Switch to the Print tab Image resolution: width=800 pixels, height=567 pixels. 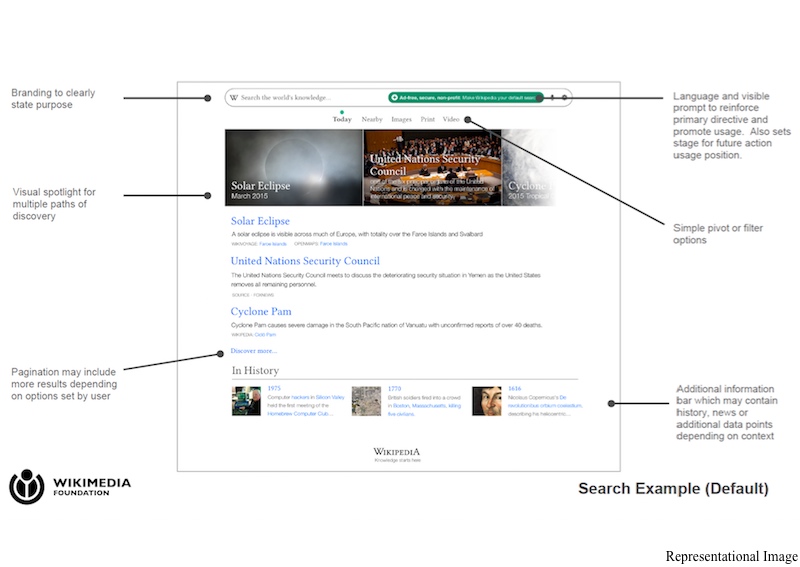tap(428, 119)
